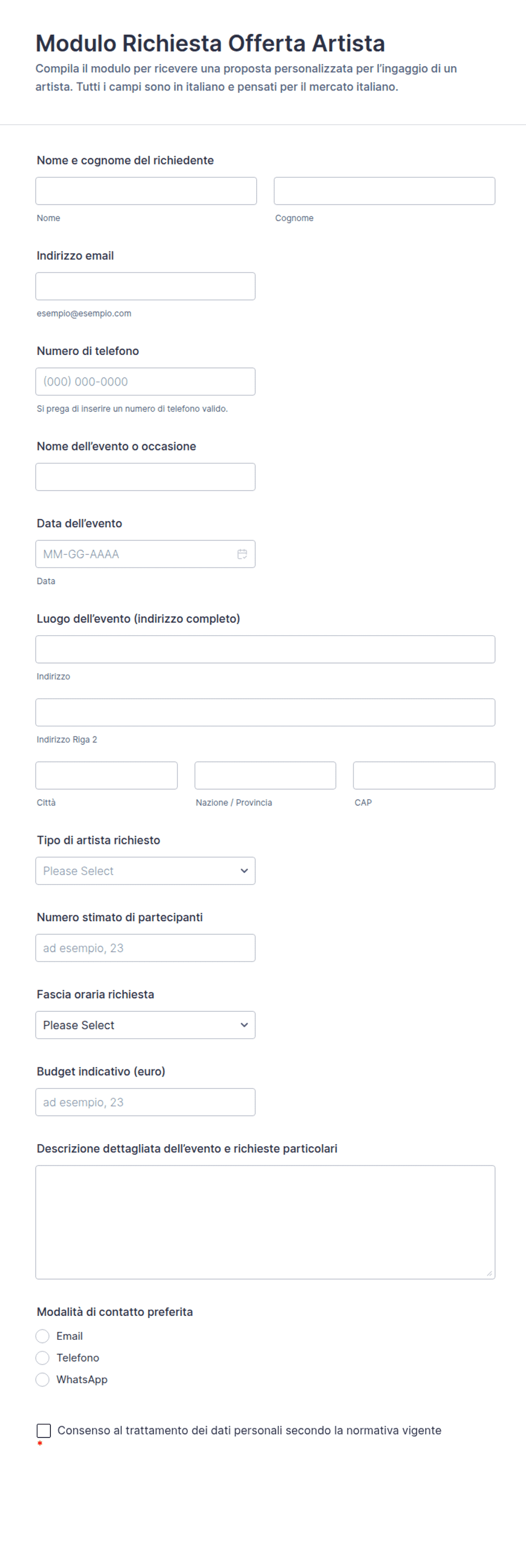Check the data processing consent checkbox
The width and height of the screenshot is (526, 1568).
click(x=44, y=1431)
